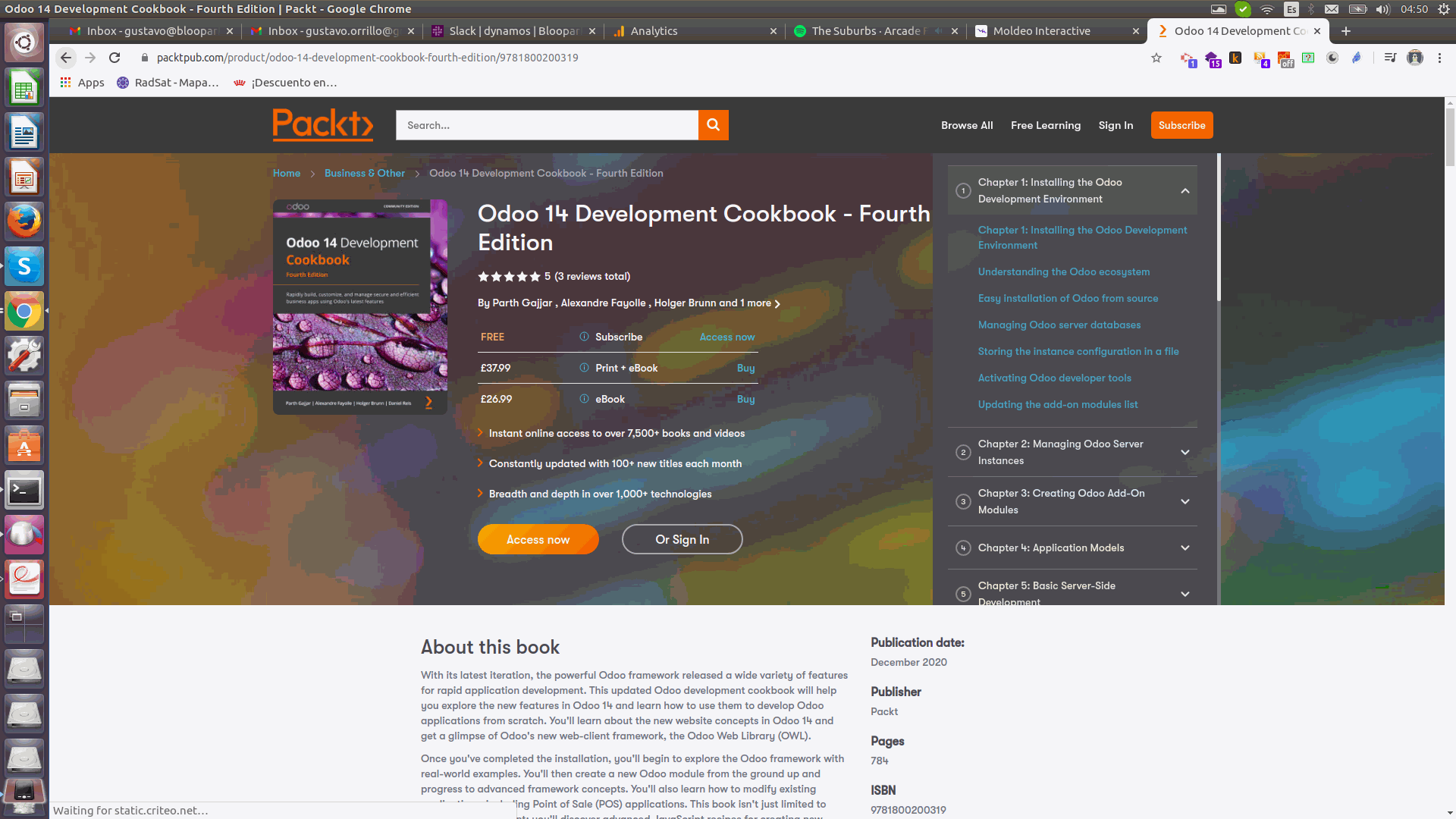The image size is (1456, 819).
Task: Reload the page with the refresh icon
Action: (115, 58)
